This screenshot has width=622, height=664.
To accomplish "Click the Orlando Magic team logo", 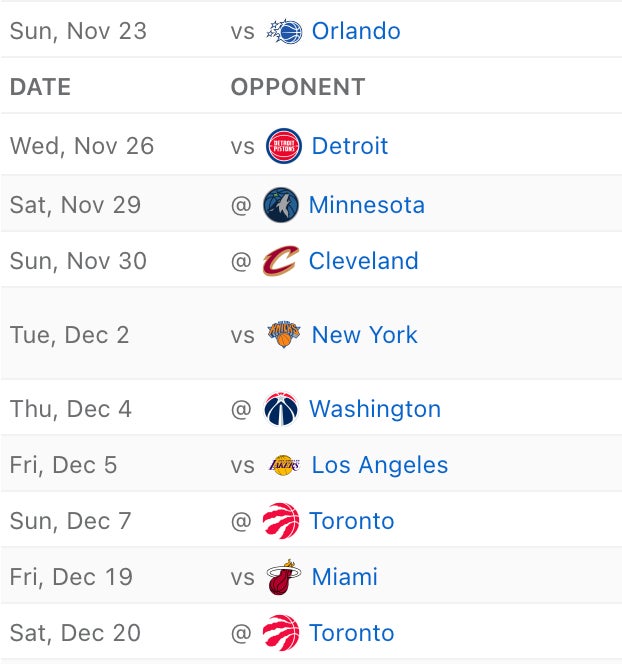I will coord(284,32).
